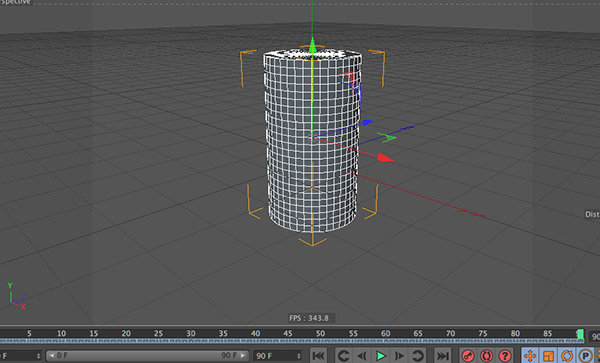Screen dimensions: 600x363
Task: Adjust stepper arrows on 90 F field
Action: [299, 356]
